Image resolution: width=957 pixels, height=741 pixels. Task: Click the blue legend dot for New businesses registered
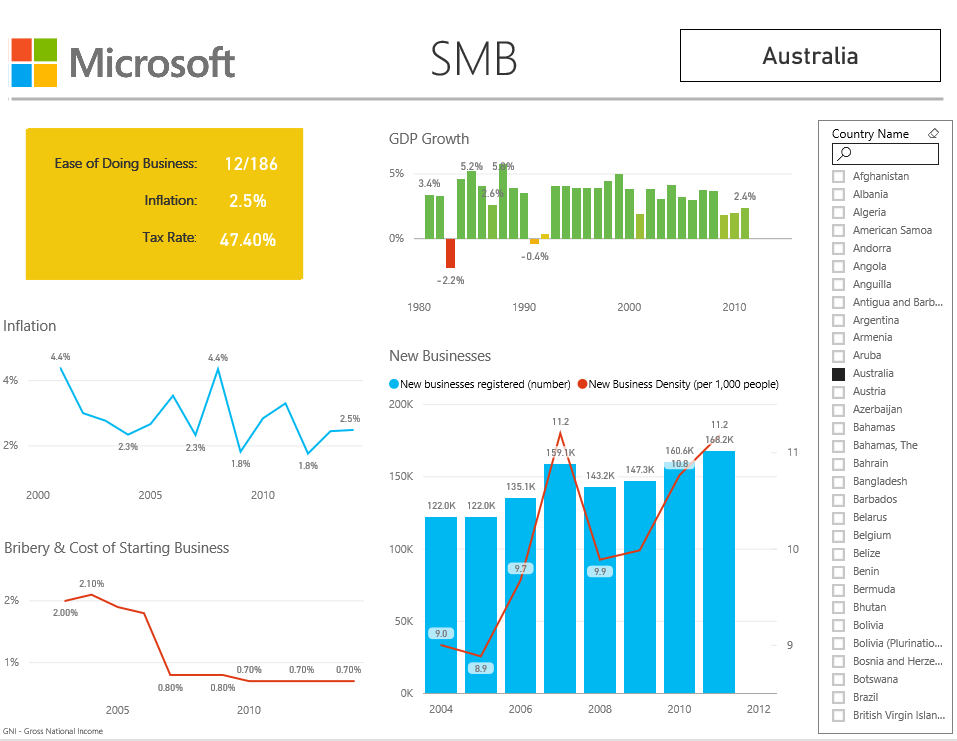(394, 384)
